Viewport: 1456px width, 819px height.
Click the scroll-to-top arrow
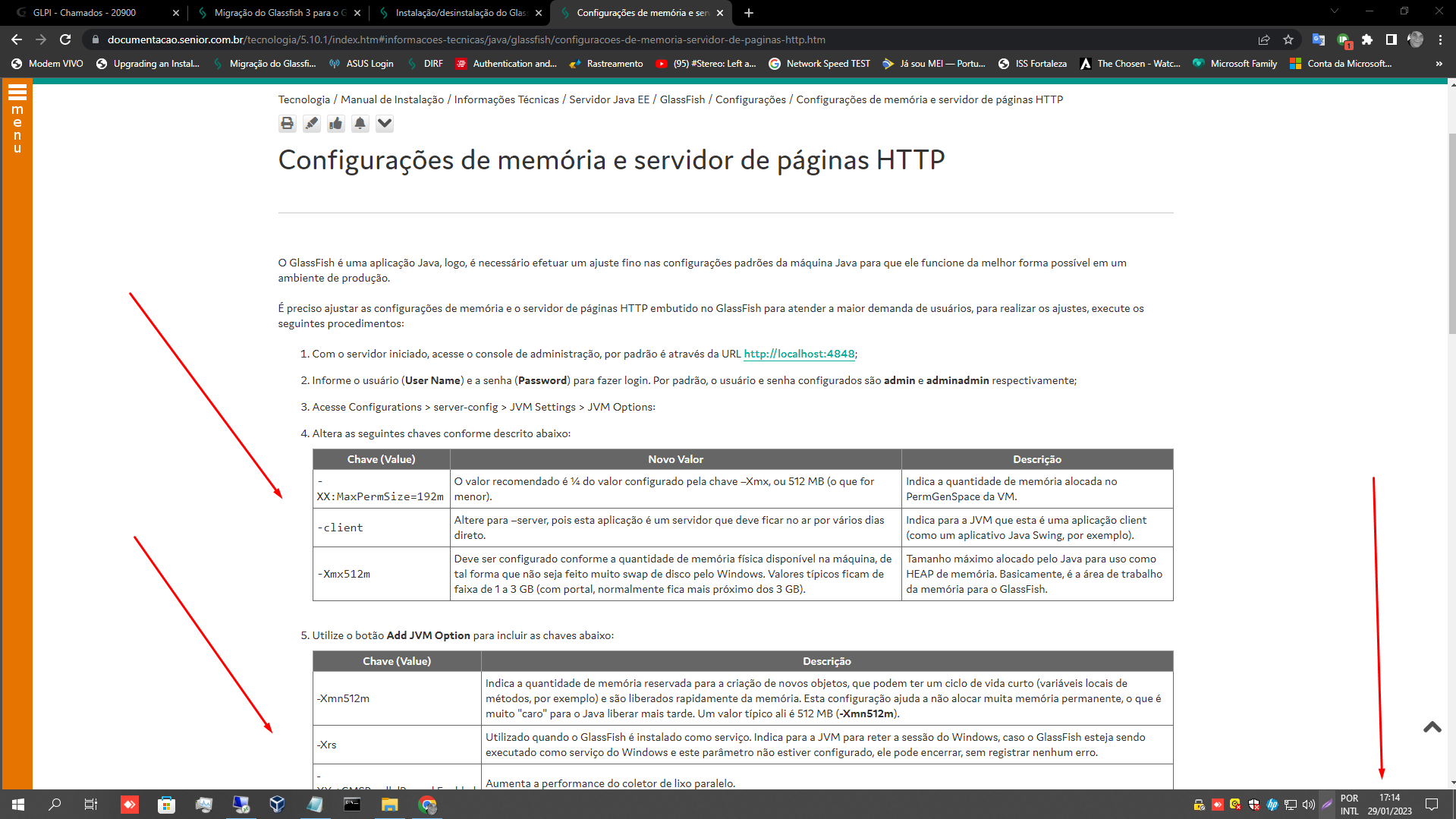click(x=1432, y=727)
